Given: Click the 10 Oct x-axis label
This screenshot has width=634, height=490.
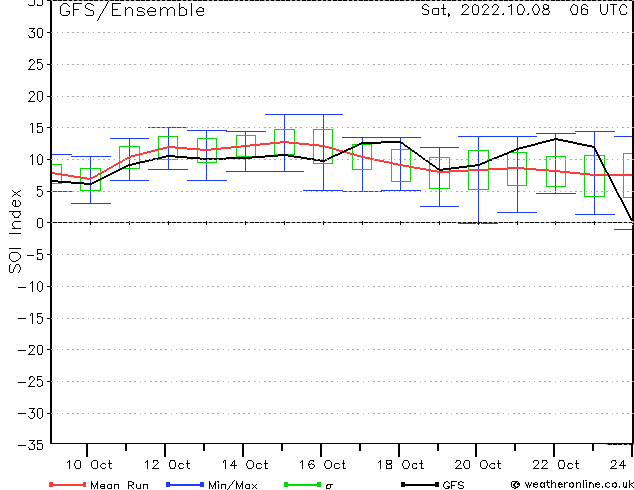Looking at the screenshot, I should (x=89, y=465).
